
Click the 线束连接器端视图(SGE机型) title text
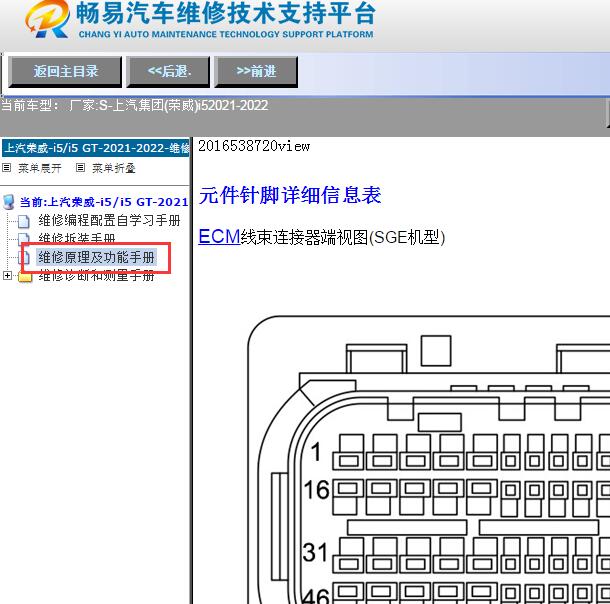coord(343,237)
